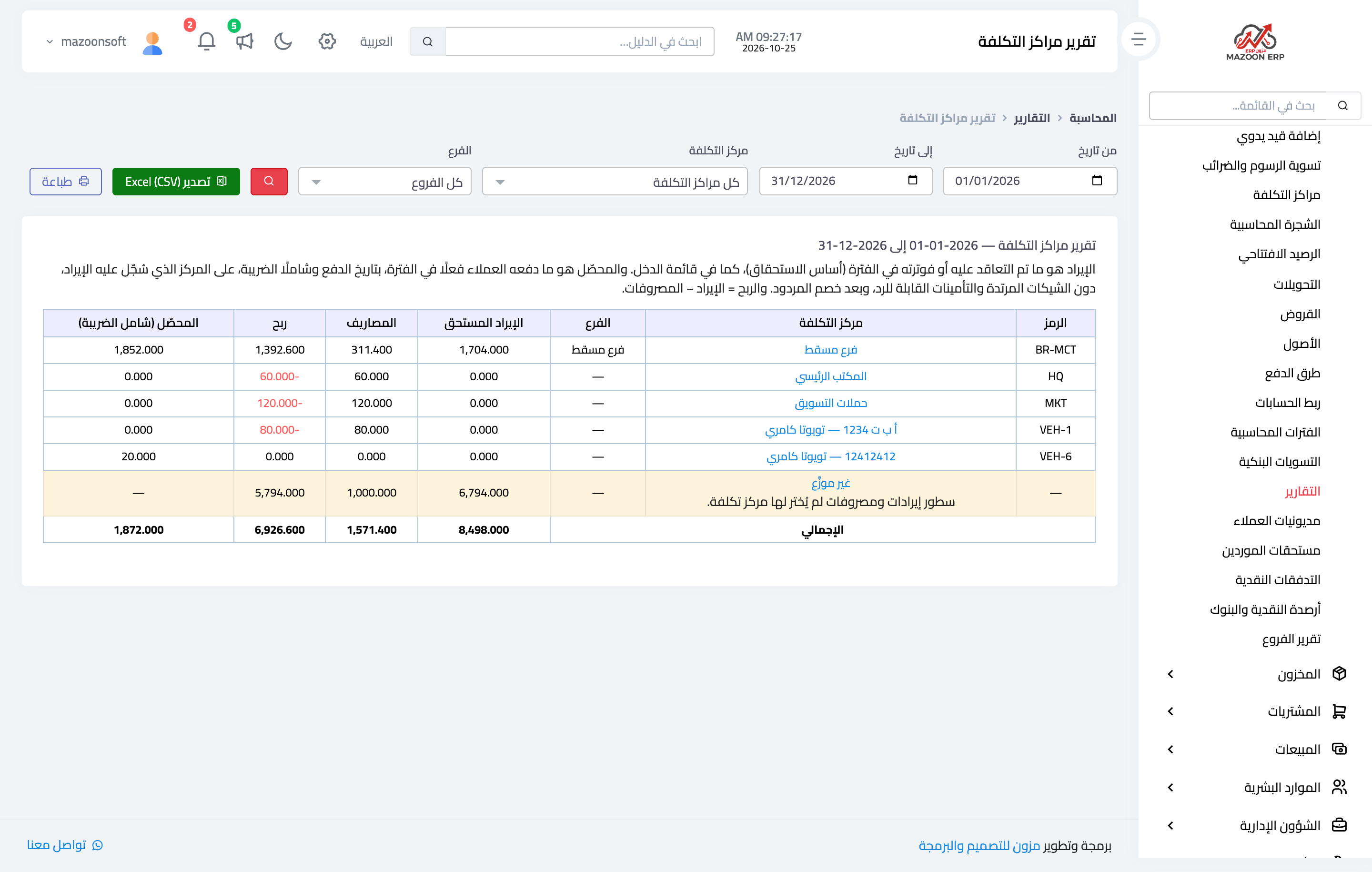Open the announcements megaphone icon
This screenshot has height=872, width=1372.
[244, 41]
